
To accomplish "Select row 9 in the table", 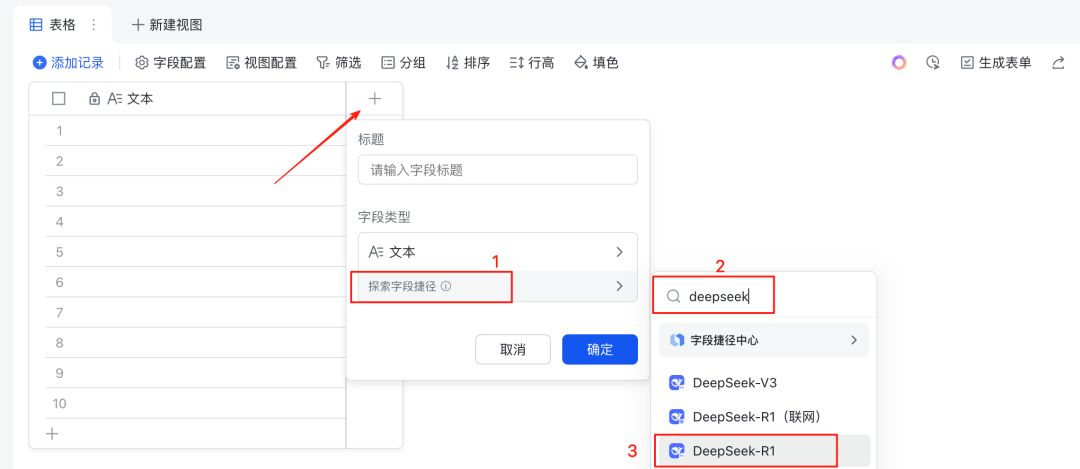I will tap(59, 373).
